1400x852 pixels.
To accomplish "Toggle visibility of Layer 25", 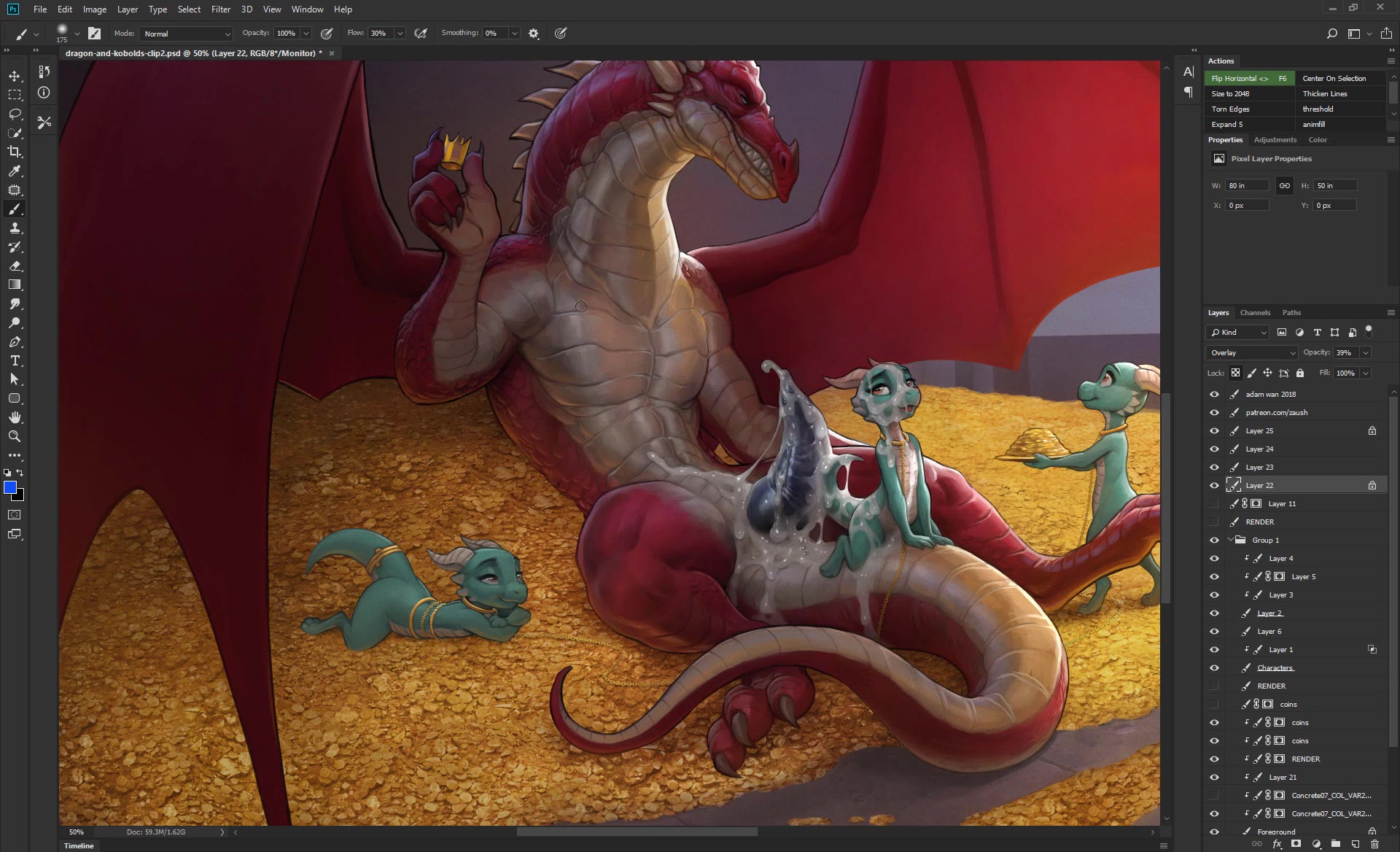I will tap(1214, 430).
